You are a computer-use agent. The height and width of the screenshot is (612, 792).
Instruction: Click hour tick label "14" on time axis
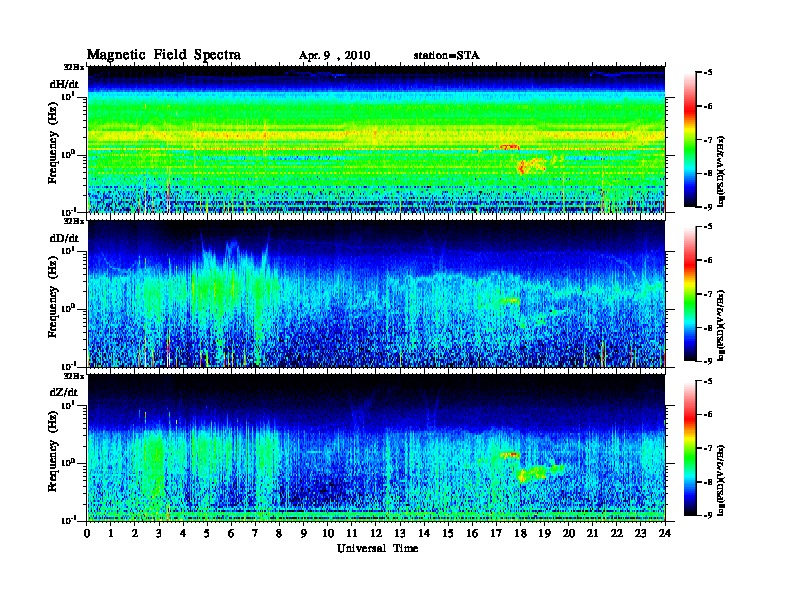[424, 534]
